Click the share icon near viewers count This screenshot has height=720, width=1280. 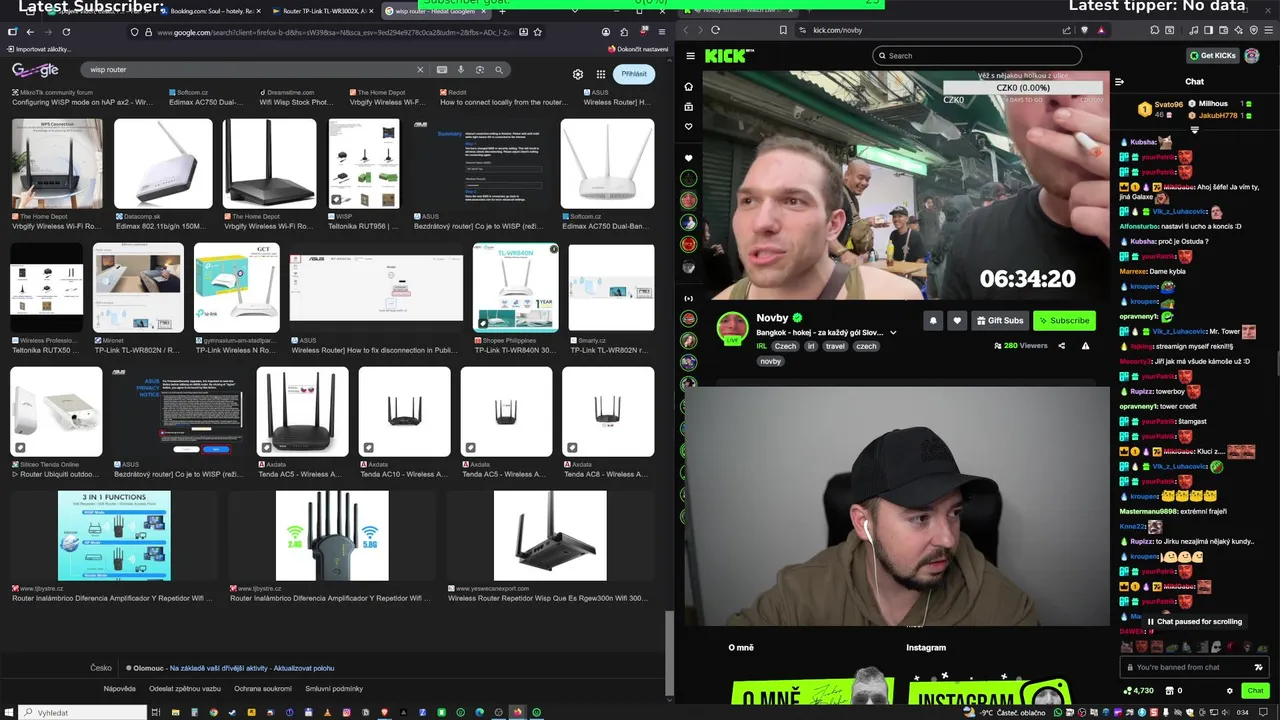coord(1061,346)
